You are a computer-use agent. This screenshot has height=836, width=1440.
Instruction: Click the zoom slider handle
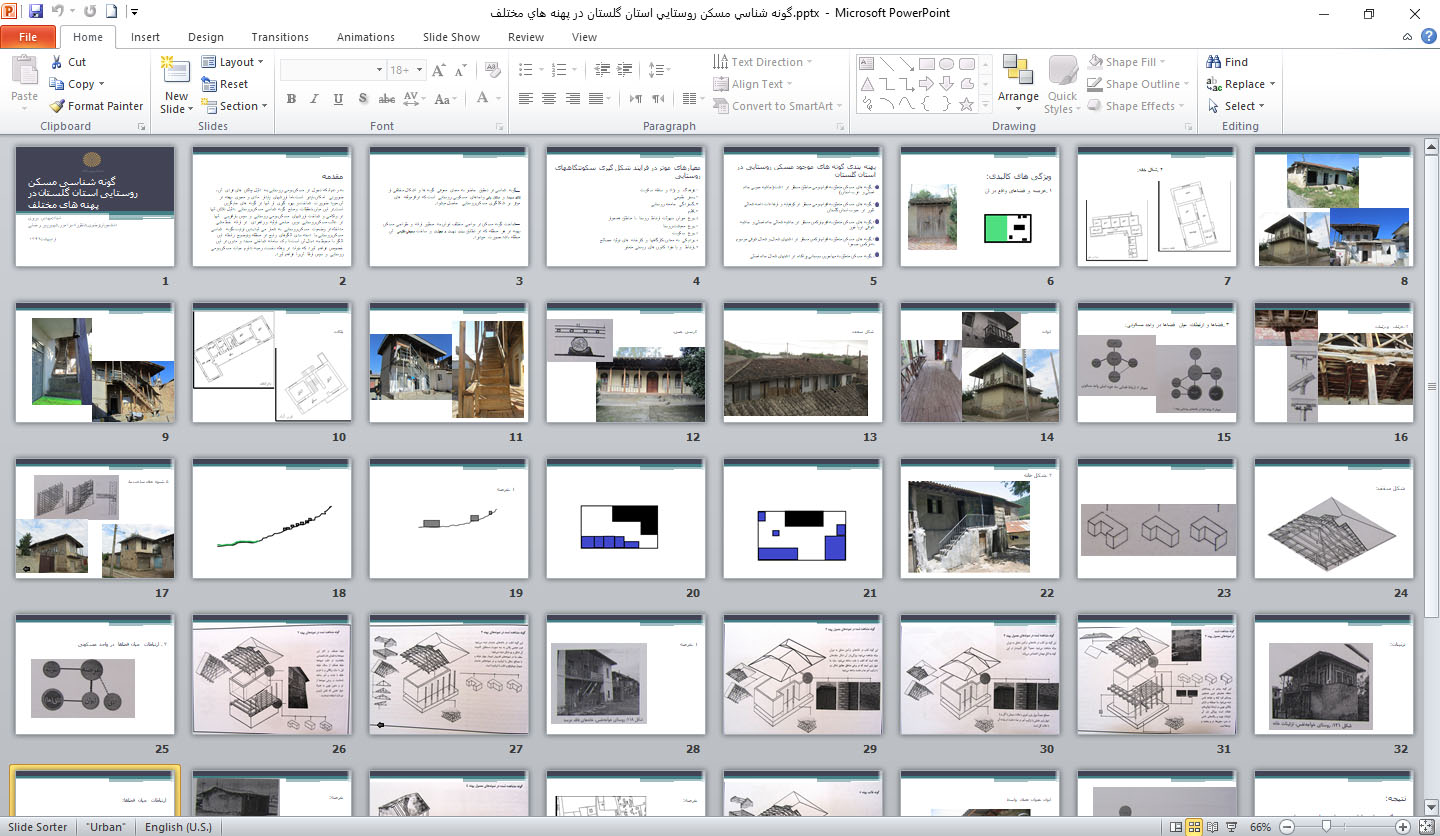tap(1326, 827)
